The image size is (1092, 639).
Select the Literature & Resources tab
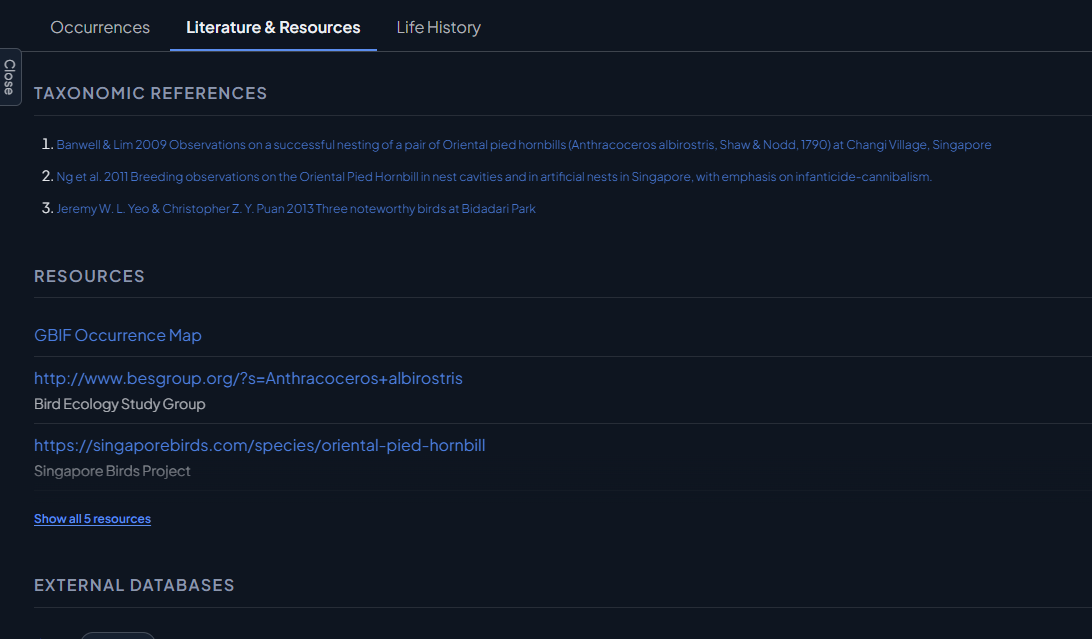(x=273, y=27)
